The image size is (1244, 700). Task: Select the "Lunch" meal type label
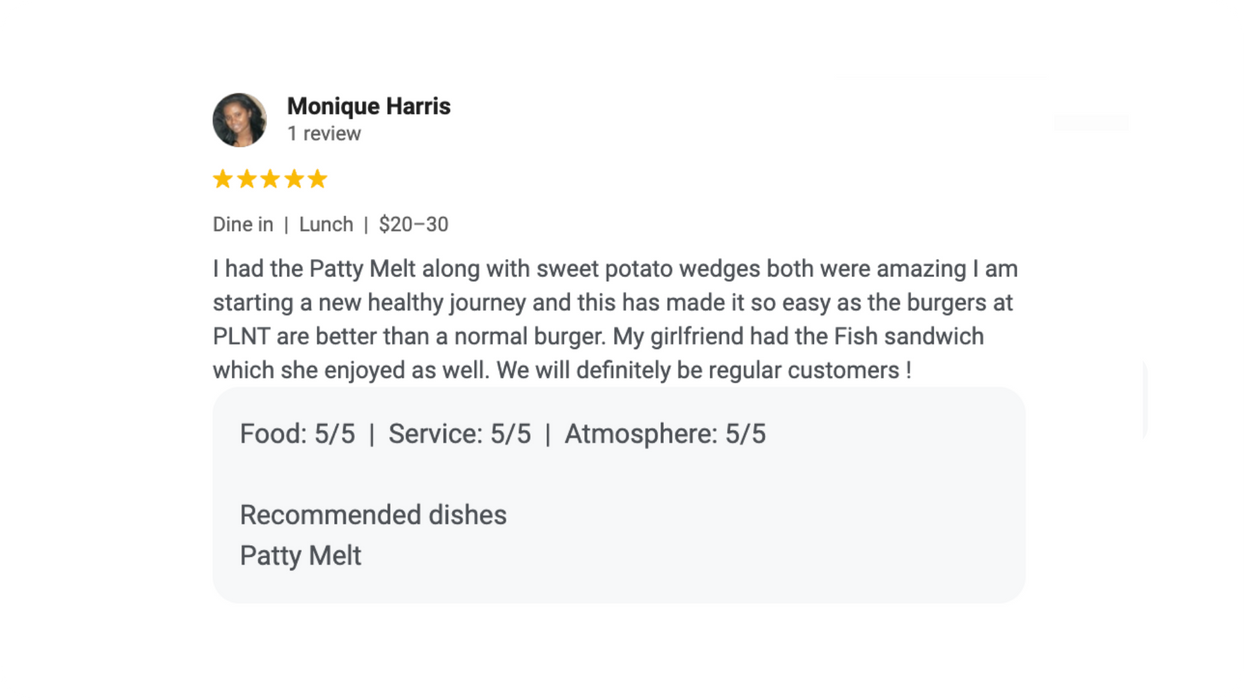(326, 224)
